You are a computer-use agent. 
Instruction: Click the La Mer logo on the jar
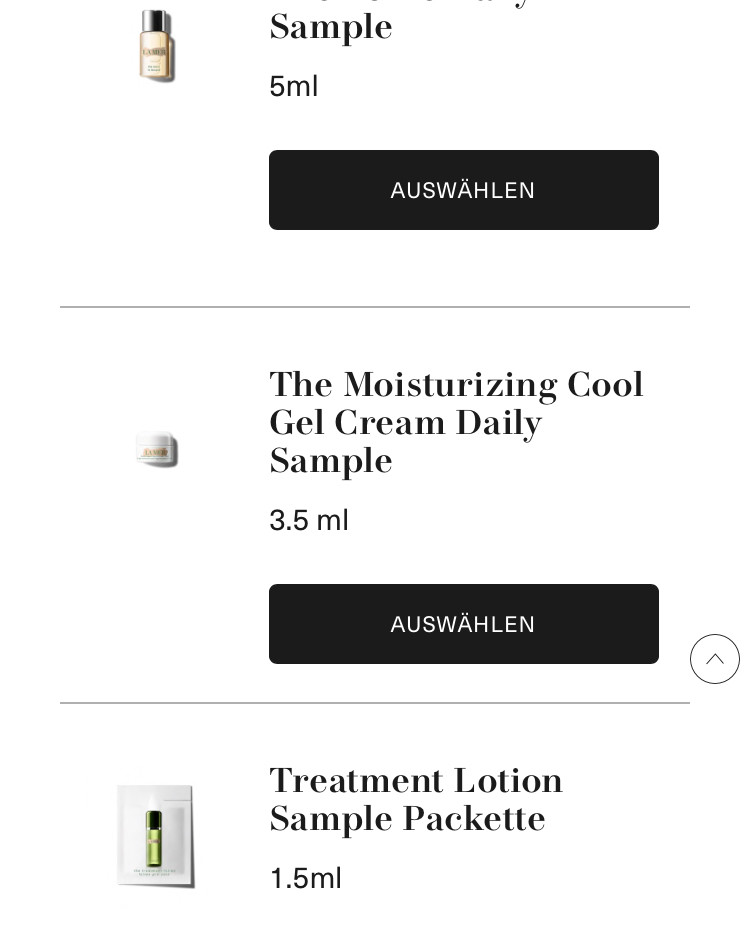coord(155,452)
